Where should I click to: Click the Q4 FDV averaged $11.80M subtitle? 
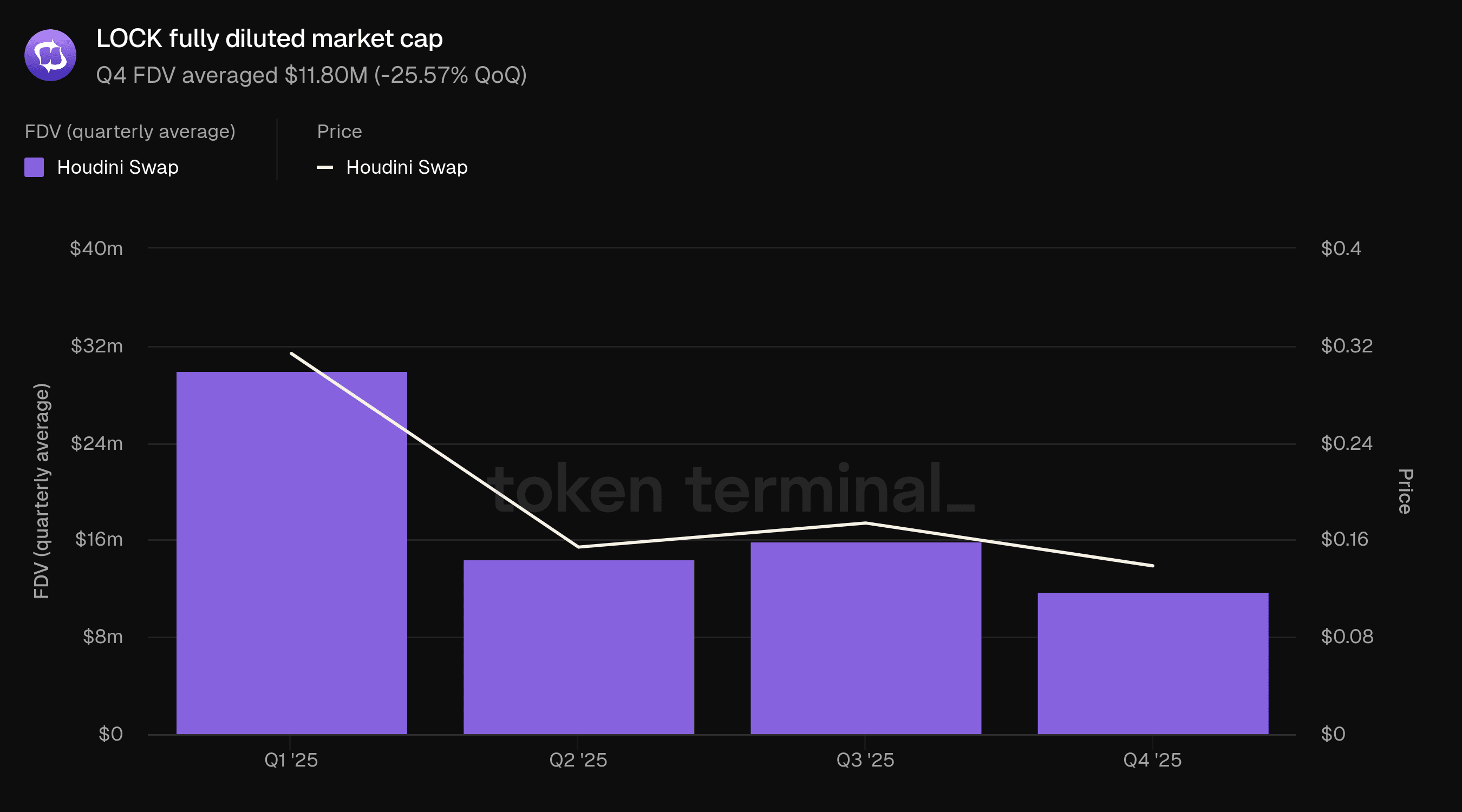(x=311, y=75)
